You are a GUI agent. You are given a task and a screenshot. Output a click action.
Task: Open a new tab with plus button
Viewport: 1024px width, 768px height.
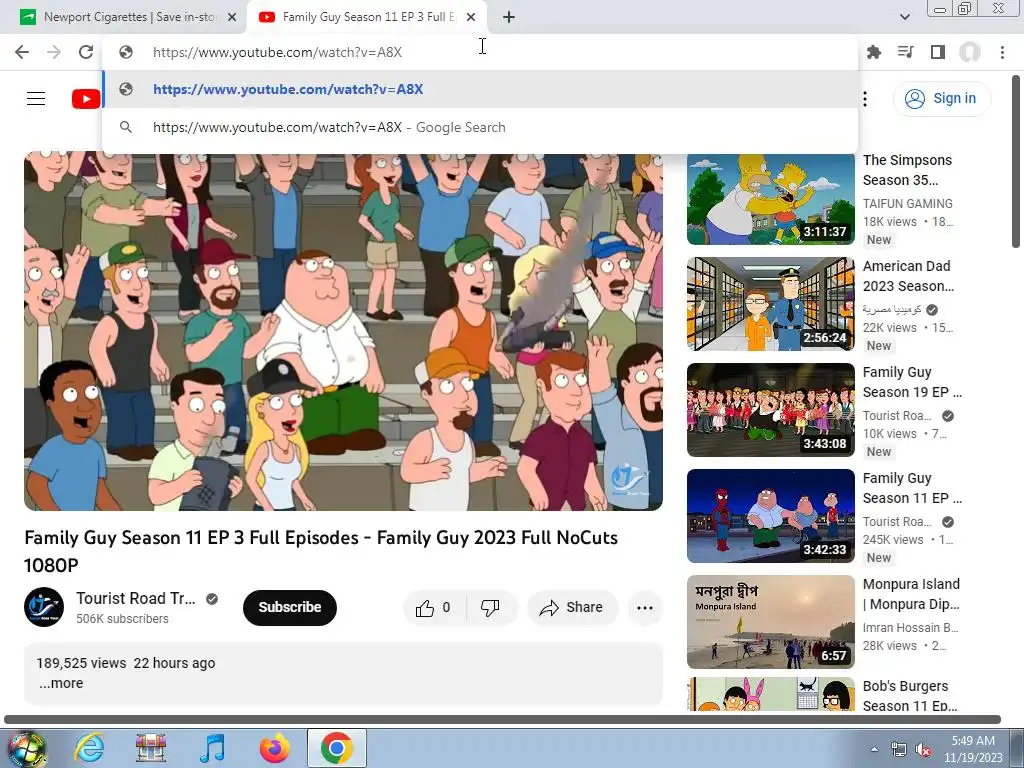[509, 18]
